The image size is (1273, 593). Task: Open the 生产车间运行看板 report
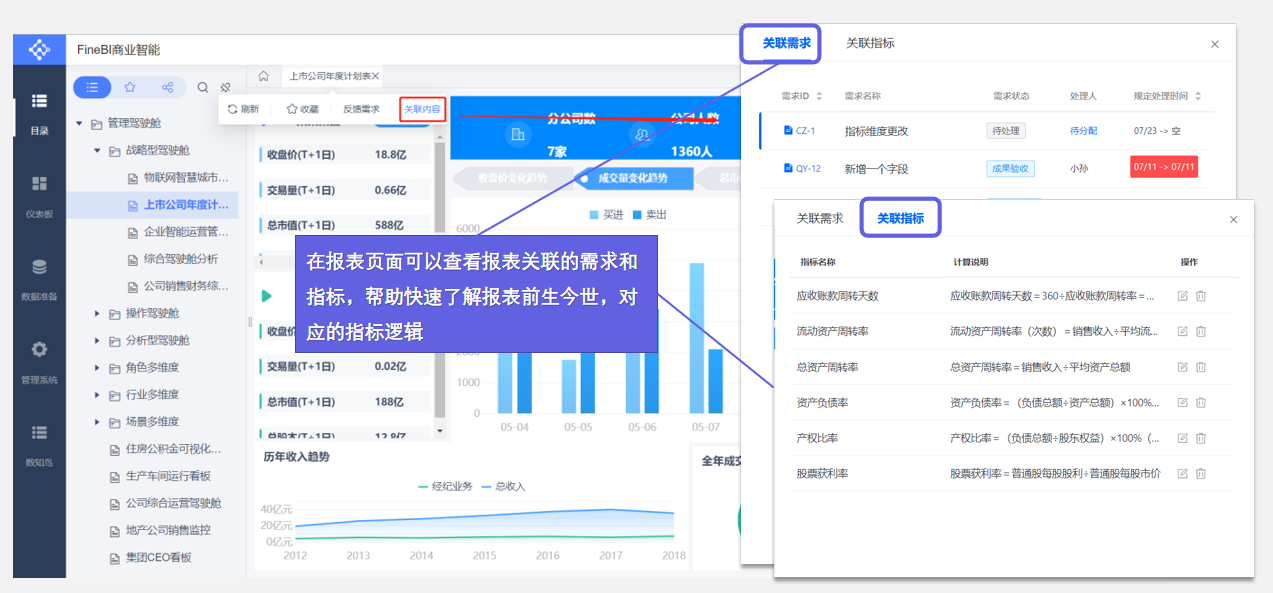pyautogui.click(x=160, y=476)
